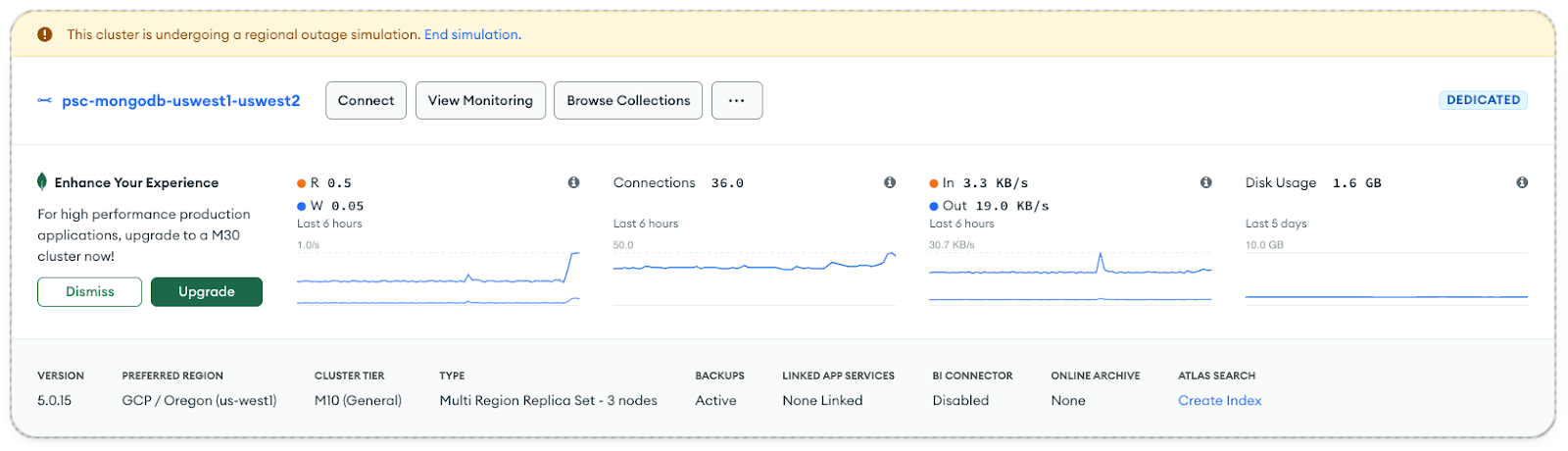Click End simulation link
Viewport: 1568px width, 451px height.
[471, 34]
